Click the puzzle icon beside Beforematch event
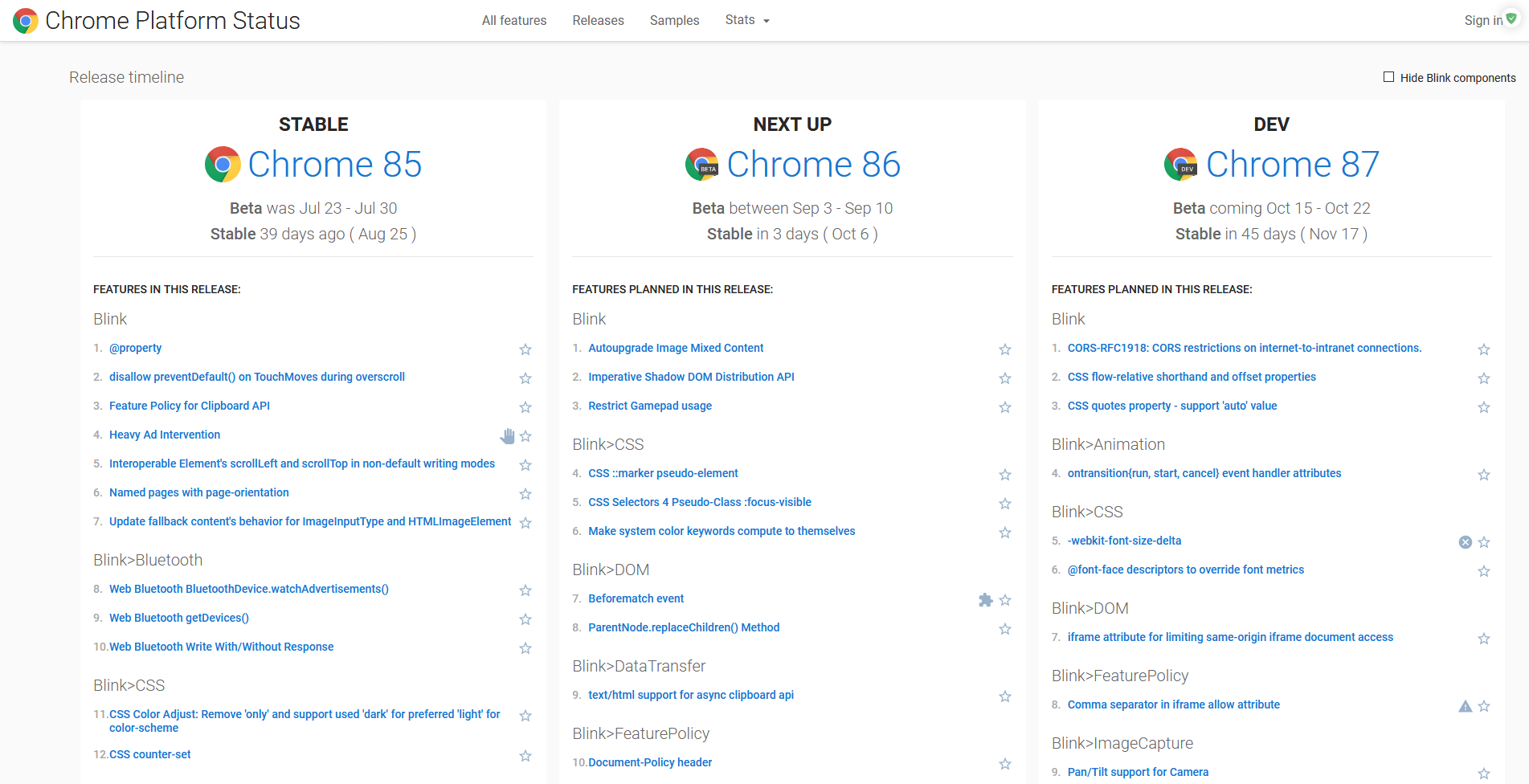 (986, 600)
